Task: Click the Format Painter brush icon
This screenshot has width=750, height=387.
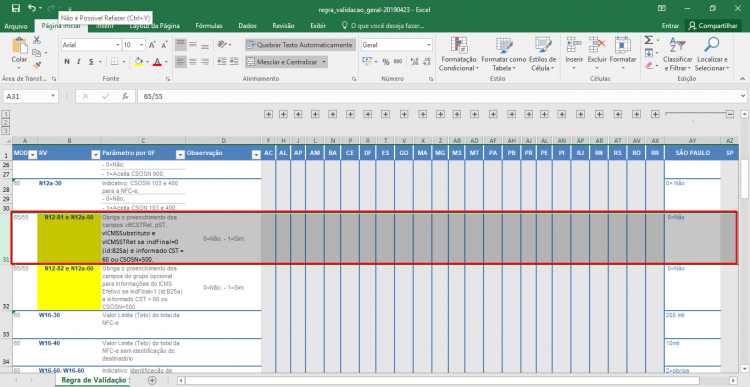Action: 37,65
